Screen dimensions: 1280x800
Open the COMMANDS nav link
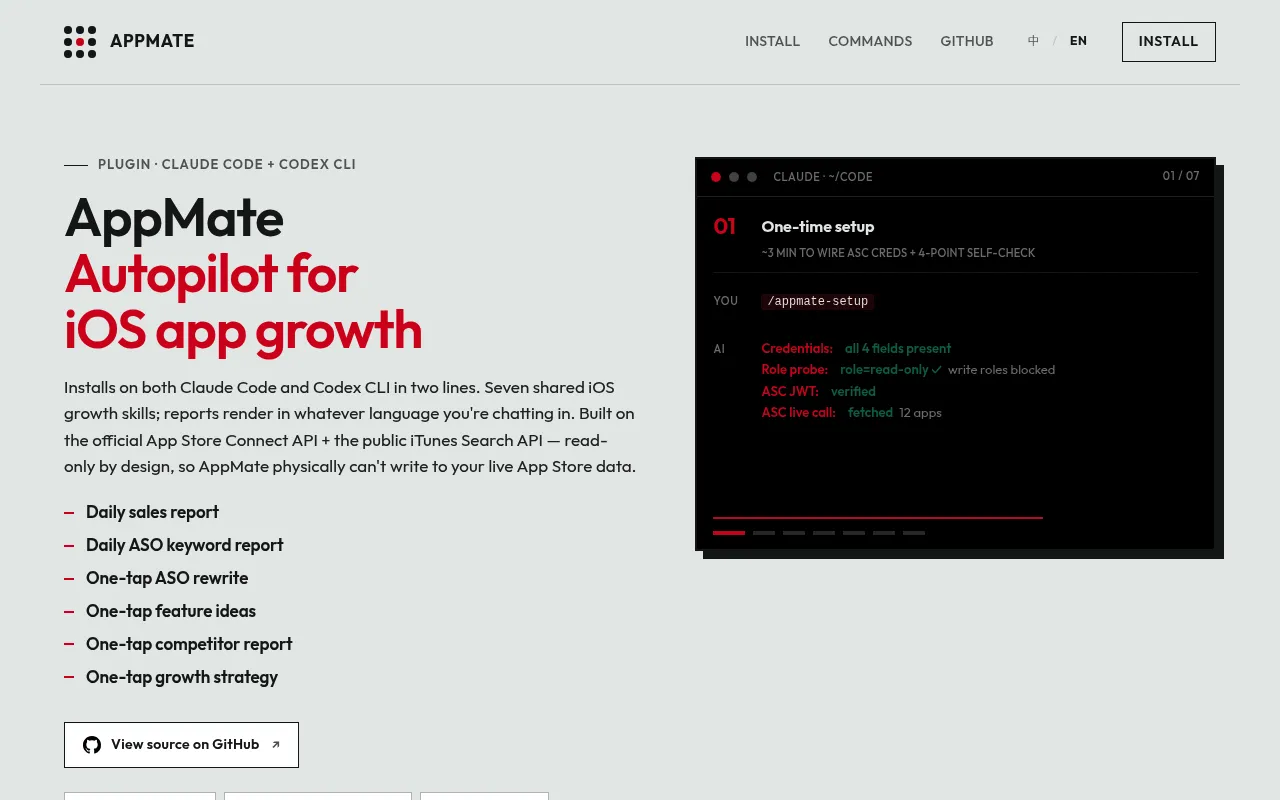coord(870,41)
